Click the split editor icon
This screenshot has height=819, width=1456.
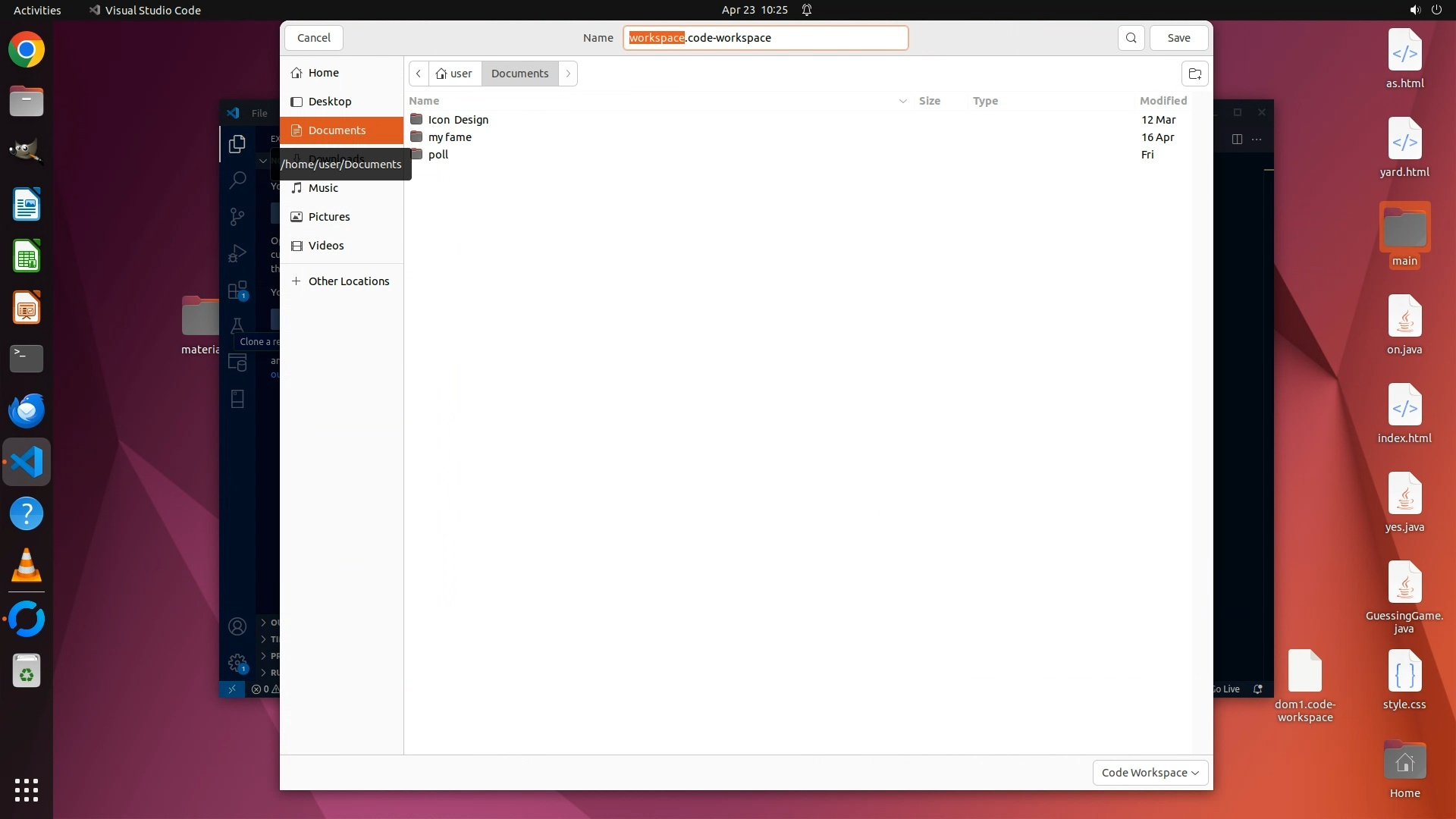pos(1237,139)
